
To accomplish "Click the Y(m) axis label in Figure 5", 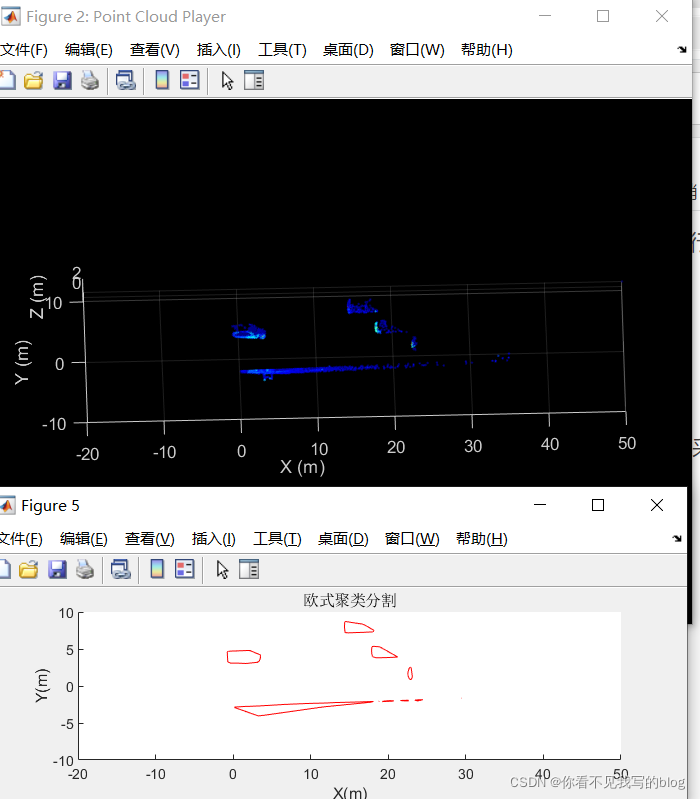I will pos(41,685).
